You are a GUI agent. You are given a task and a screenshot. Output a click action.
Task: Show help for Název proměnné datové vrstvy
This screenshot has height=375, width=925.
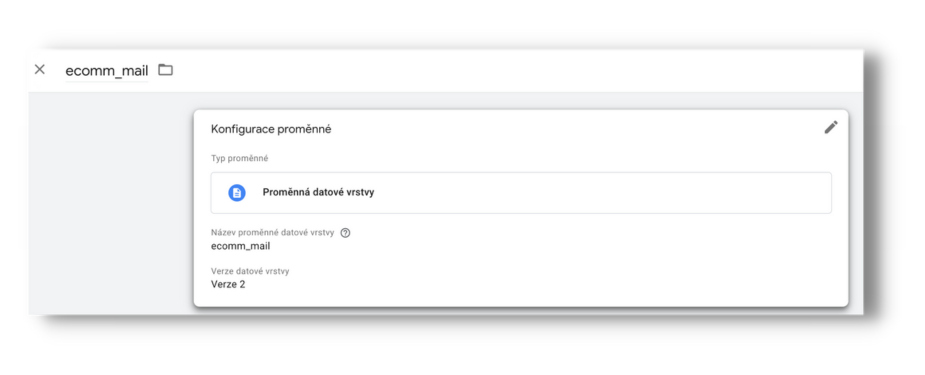[x=346, y=233]
